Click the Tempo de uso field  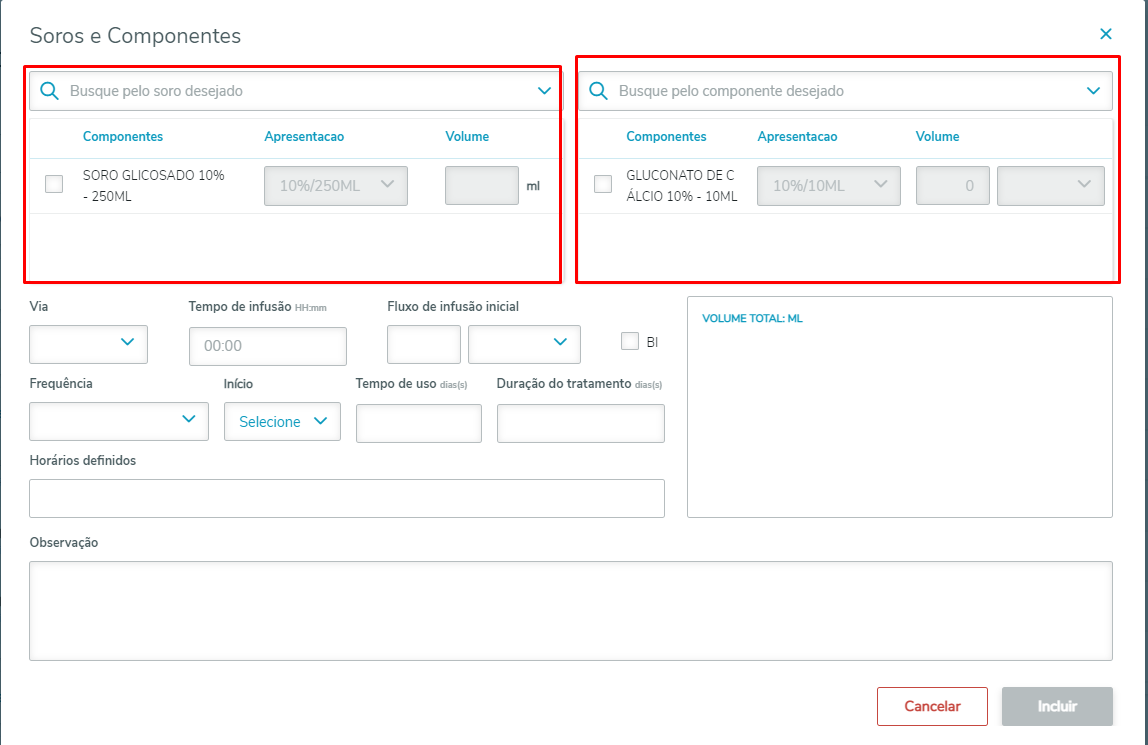tap(418, 423)
